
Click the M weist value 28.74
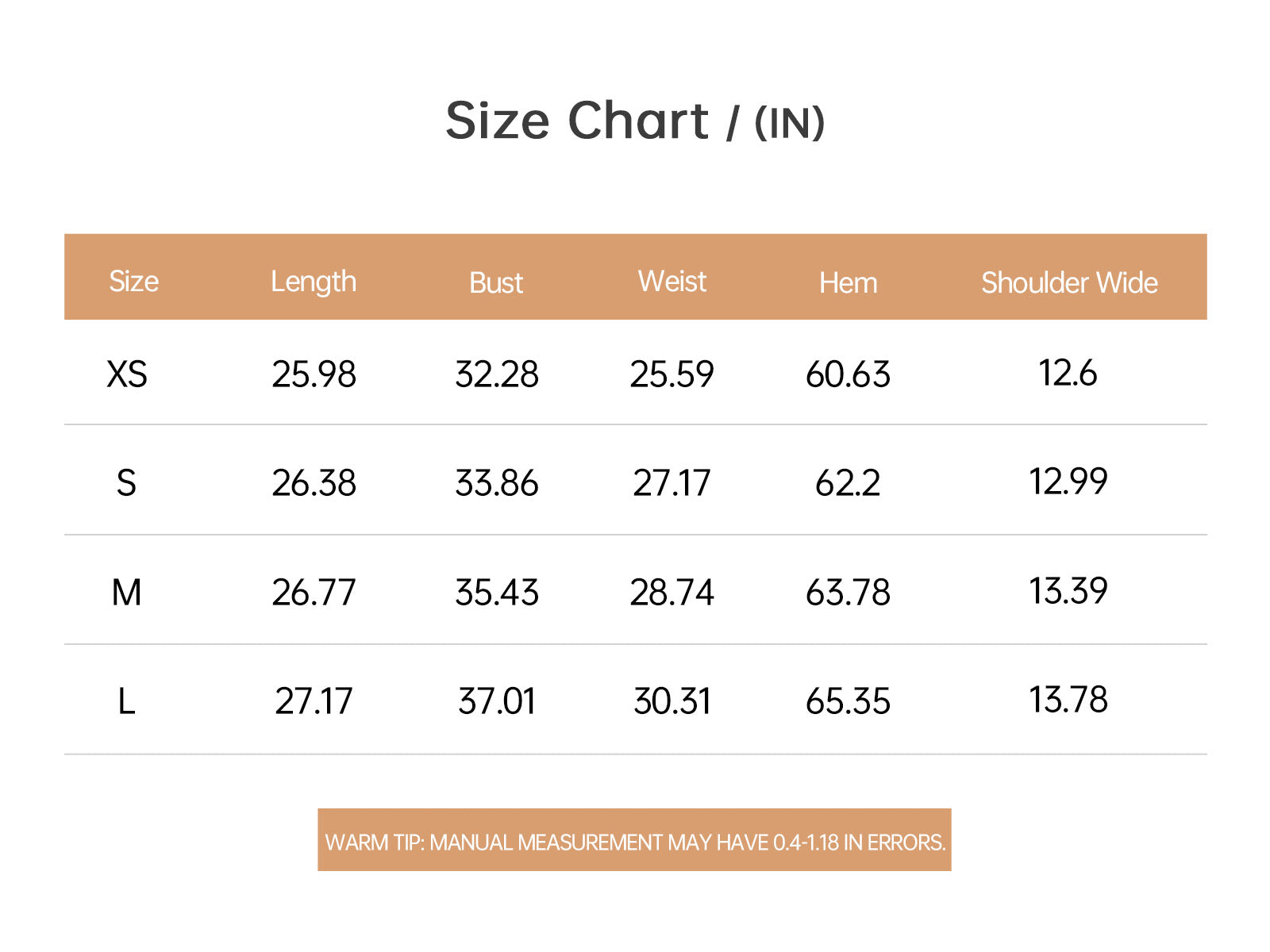[x=672, y=593]
